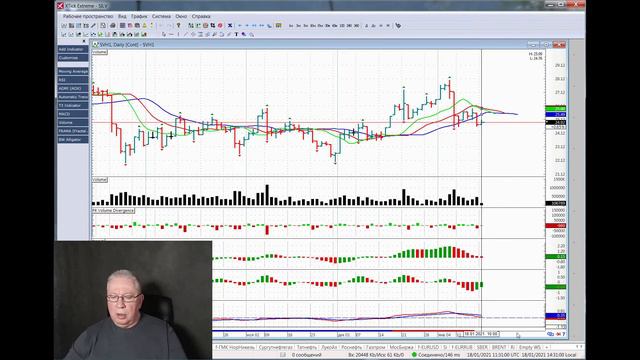640x360 pixels.
Task: Add the Moving Average indicator
Action: pos(73,71)
